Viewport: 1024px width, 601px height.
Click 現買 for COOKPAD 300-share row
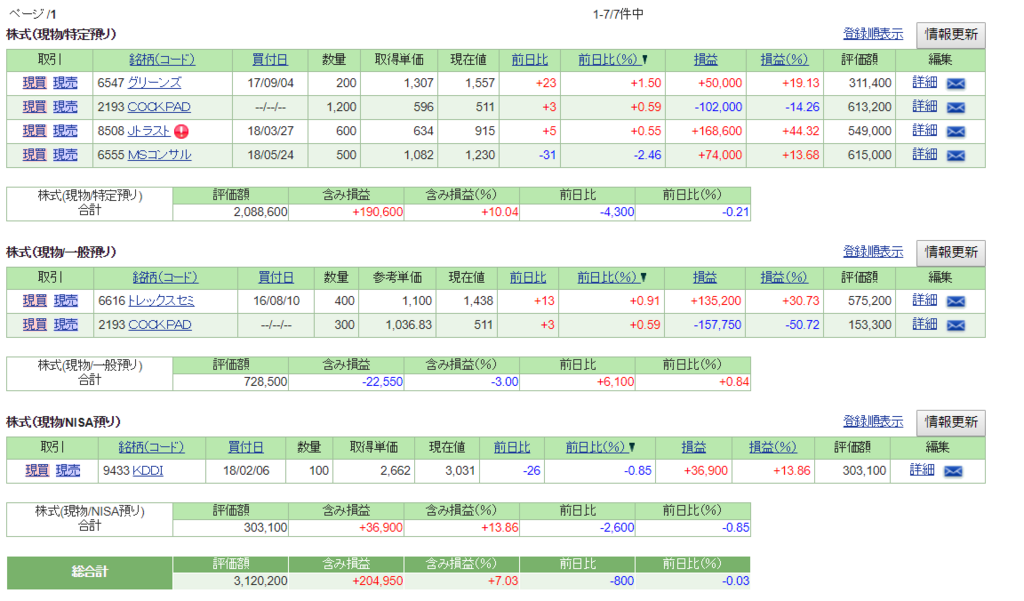[35, 325]
